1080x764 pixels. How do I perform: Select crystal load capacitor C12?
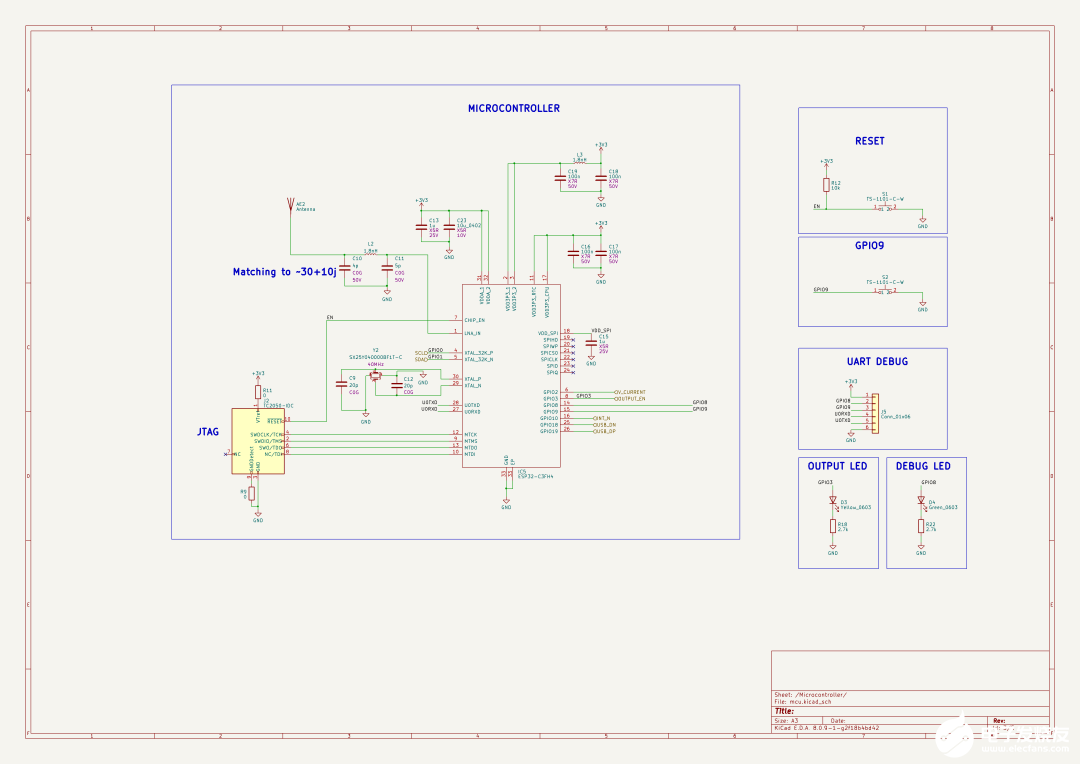point(396,384)
